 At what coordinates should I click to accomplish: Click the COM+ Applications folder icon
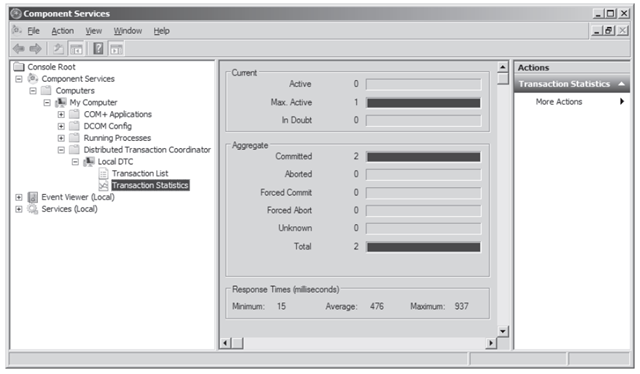pyautogui.click(x=74, y=114)
